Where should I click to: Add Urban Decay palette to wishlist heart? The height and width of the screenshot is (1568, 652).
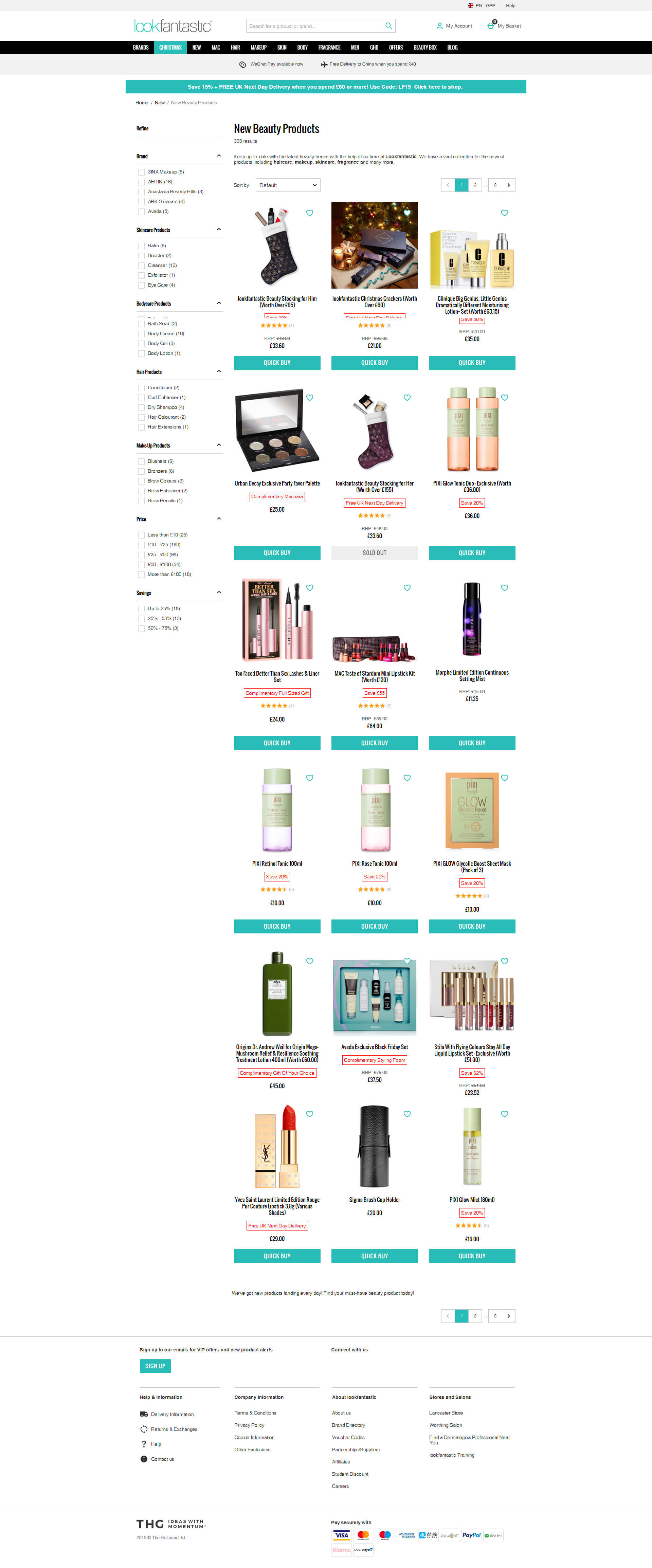(310, 398)
